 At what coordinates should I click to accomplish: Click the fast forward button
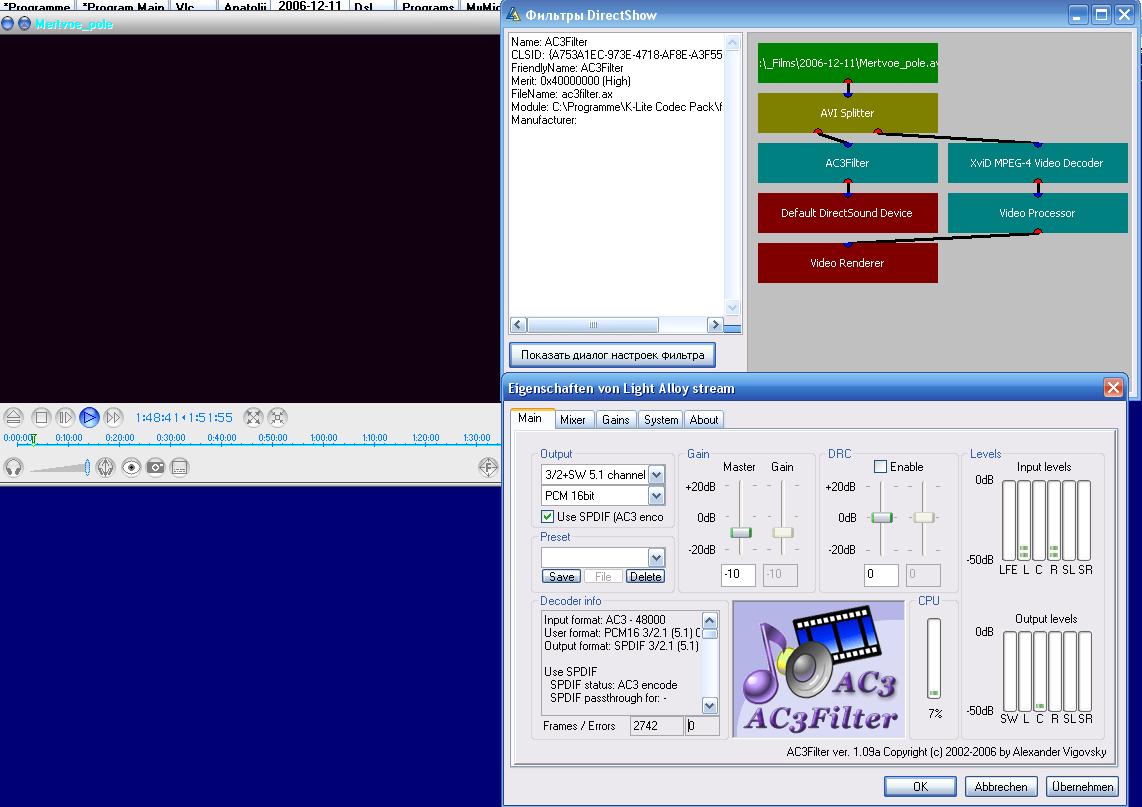click(113, 417)
